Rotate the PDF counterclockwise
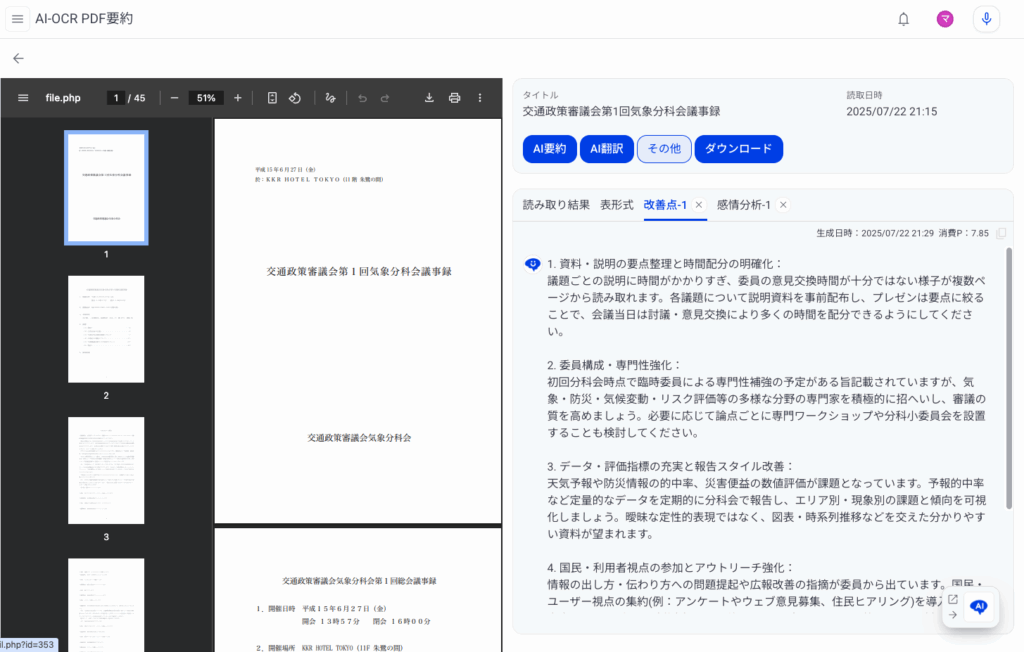This screenshot has width=1024, height=652. coord(295,98)
